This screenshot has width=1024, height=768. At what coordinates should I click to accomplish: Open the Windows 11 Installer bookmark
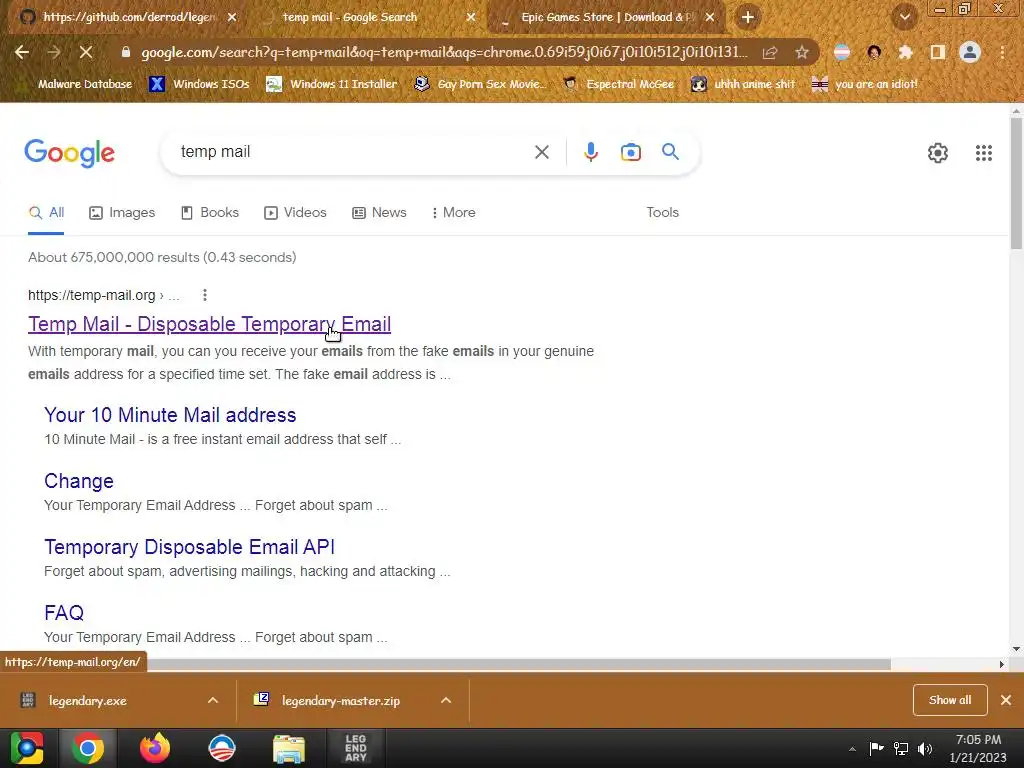click(x=332, y=84)
